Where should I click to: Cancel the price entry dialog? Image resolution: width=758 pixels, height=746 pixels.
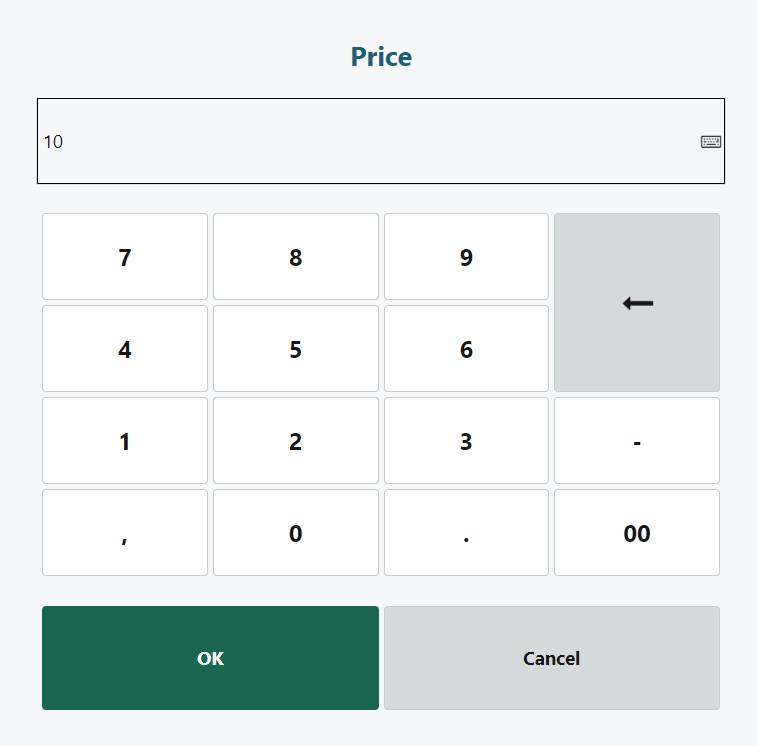(551, 658)
